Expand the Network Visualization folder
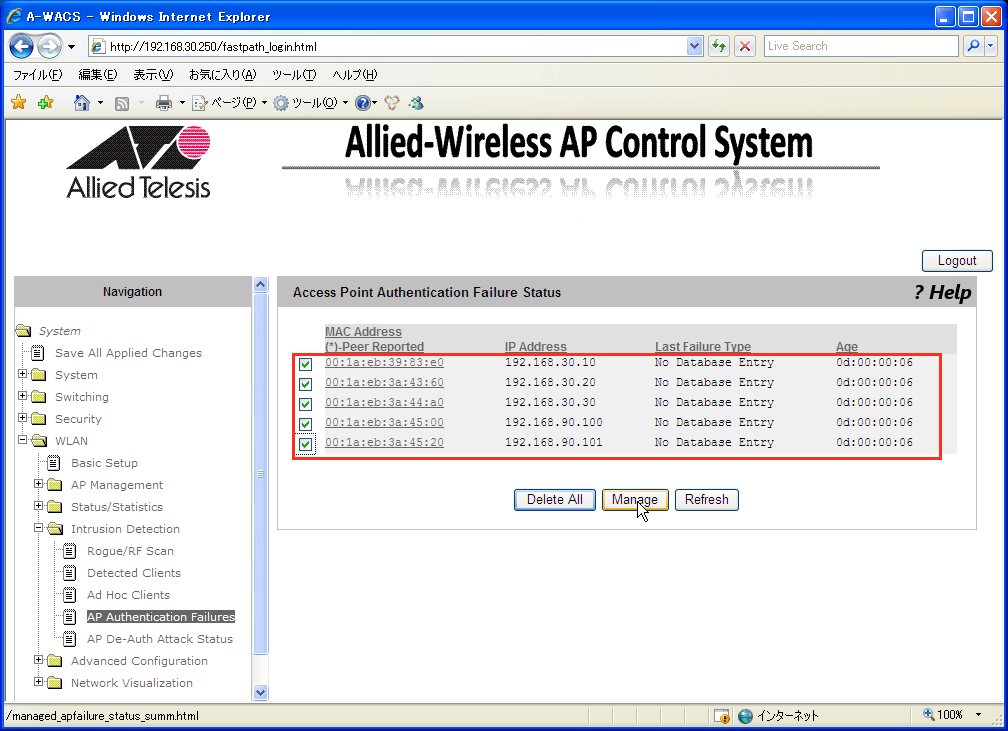Screen dimensions: 1008x731 click(39, 681)
